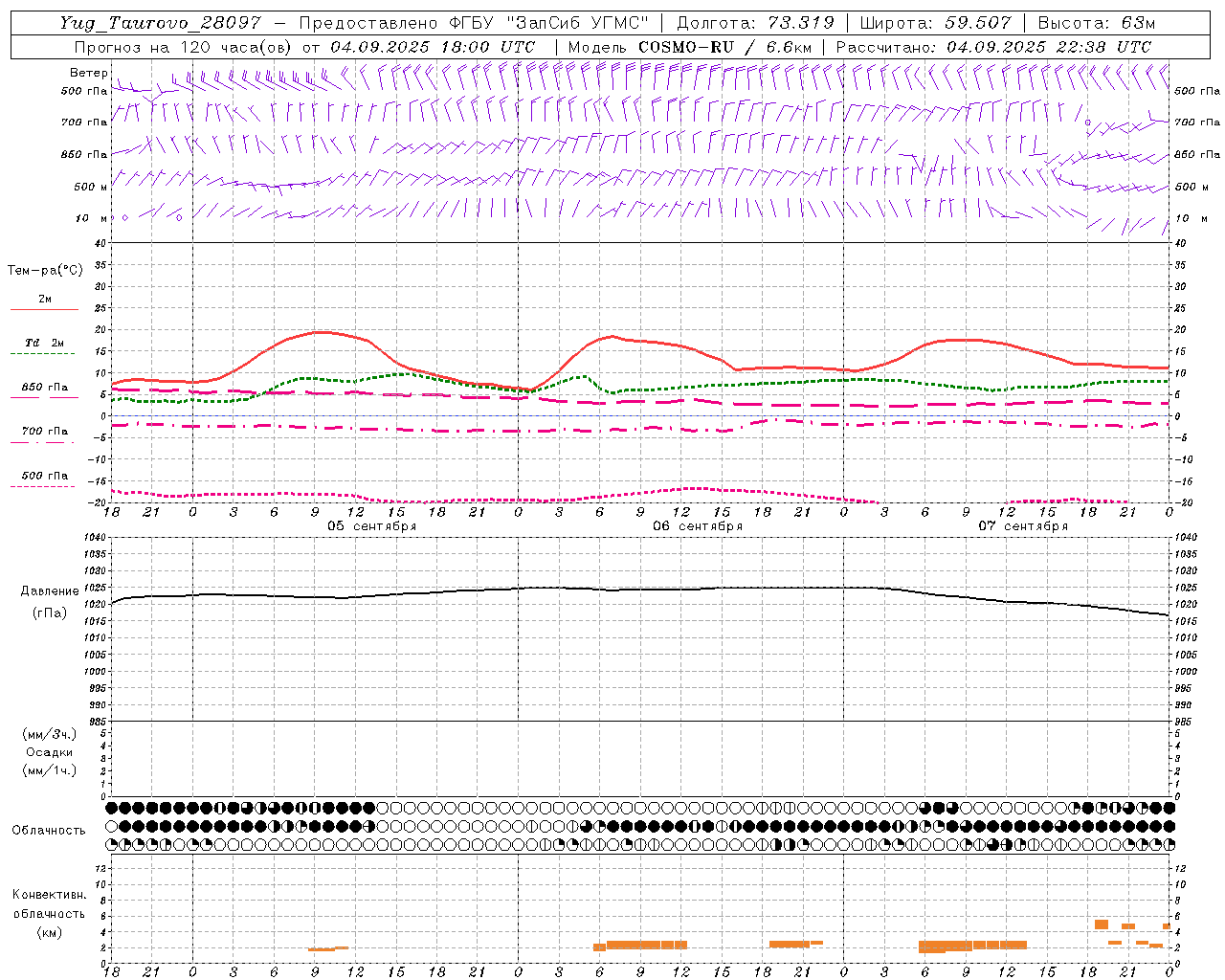Screen dimensions: 1225x980
Task: Click '700 гПа' wind label on right axis
Action: (1197, 122)
